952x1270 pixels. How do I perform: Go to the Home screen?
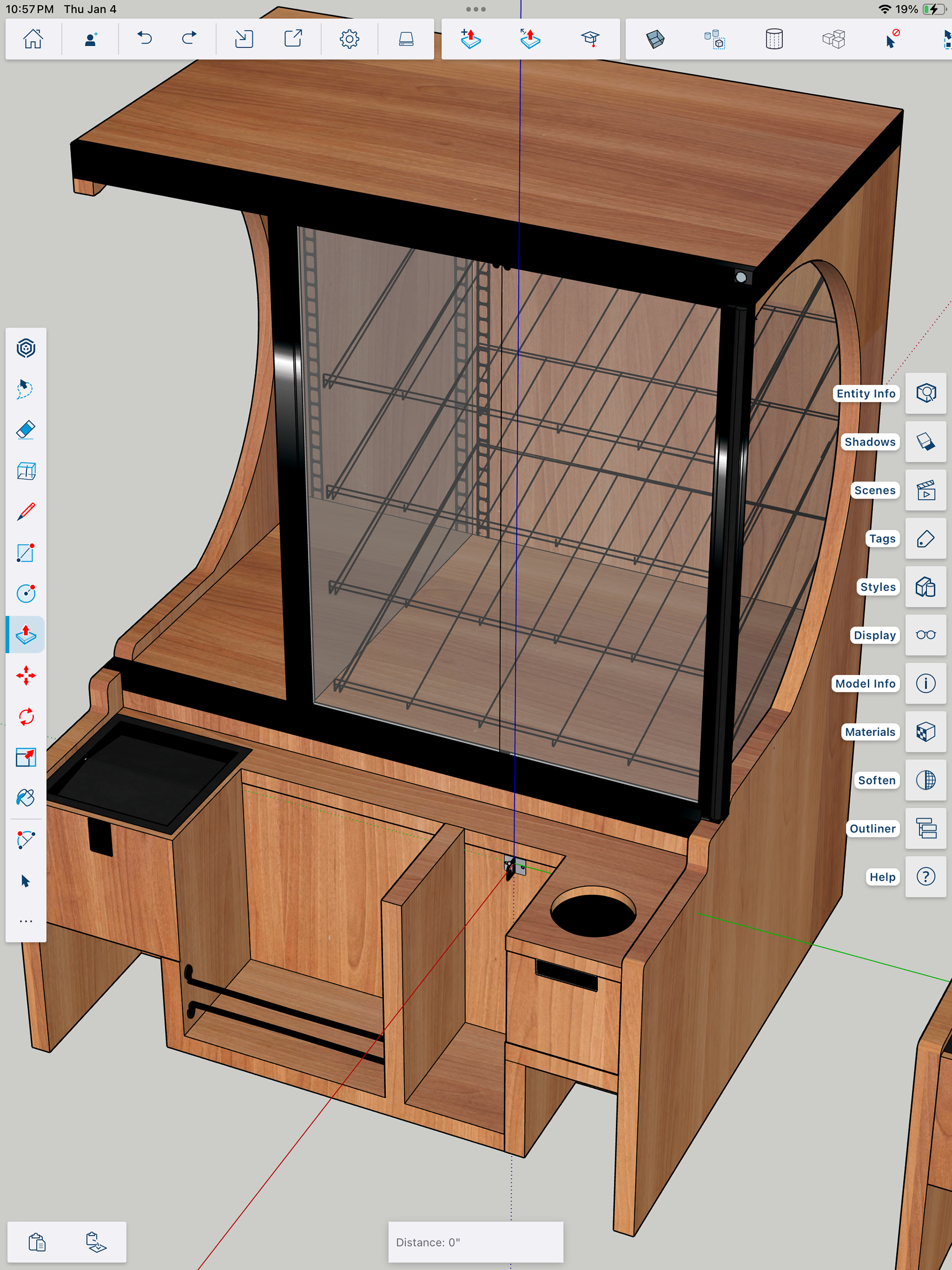[33, 39]
